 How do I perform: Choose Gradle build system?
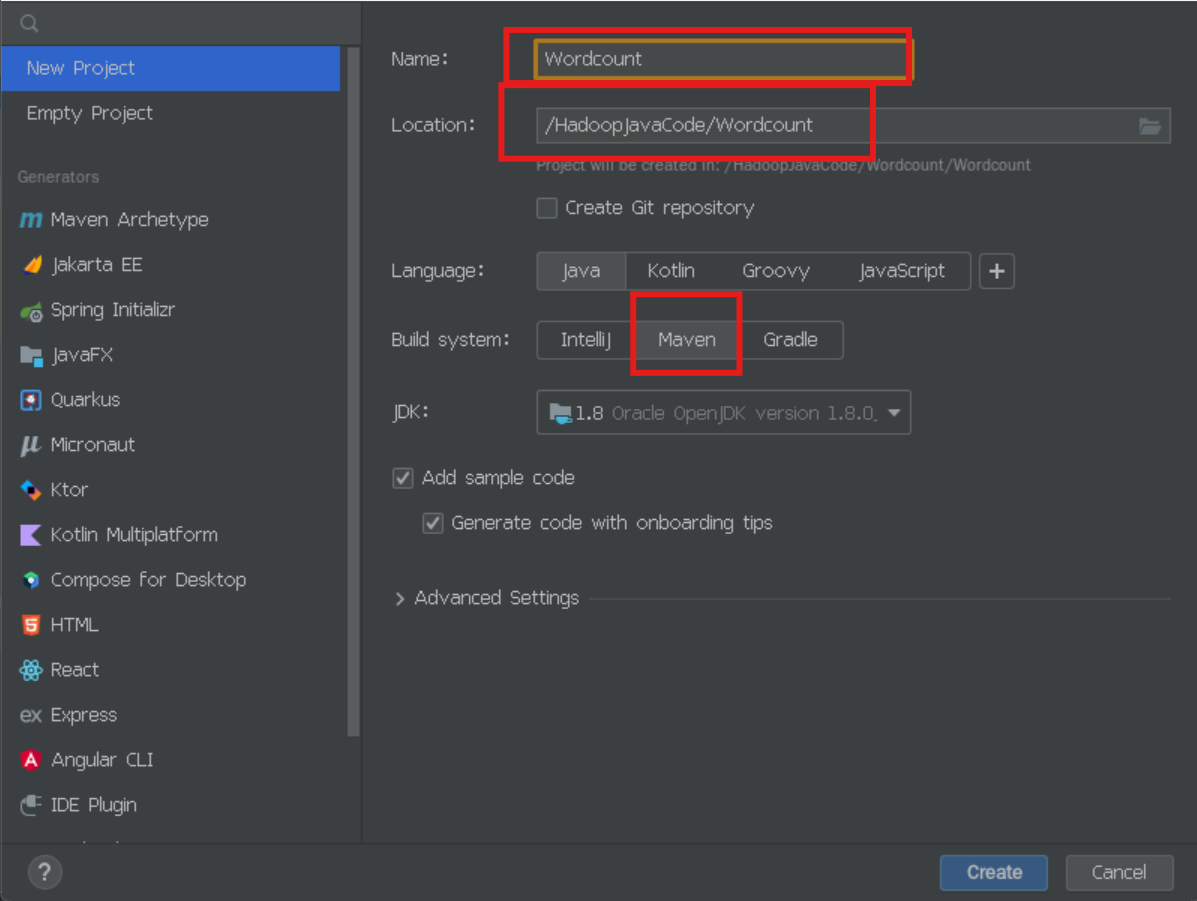pos(790,340)
